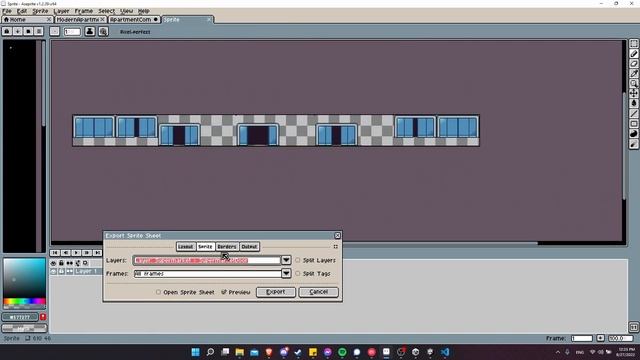
Task: Go to previous frame
Action: 66,253
